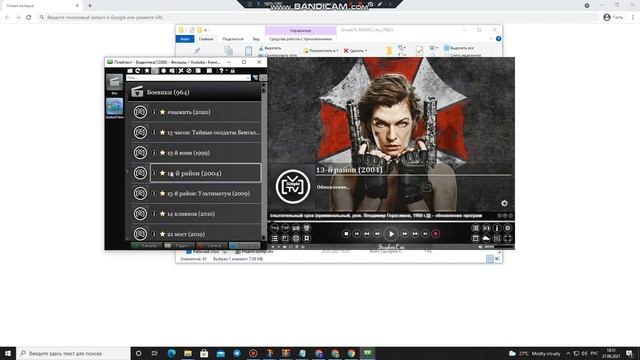Click the gear overlay on video image

(504, 203)
